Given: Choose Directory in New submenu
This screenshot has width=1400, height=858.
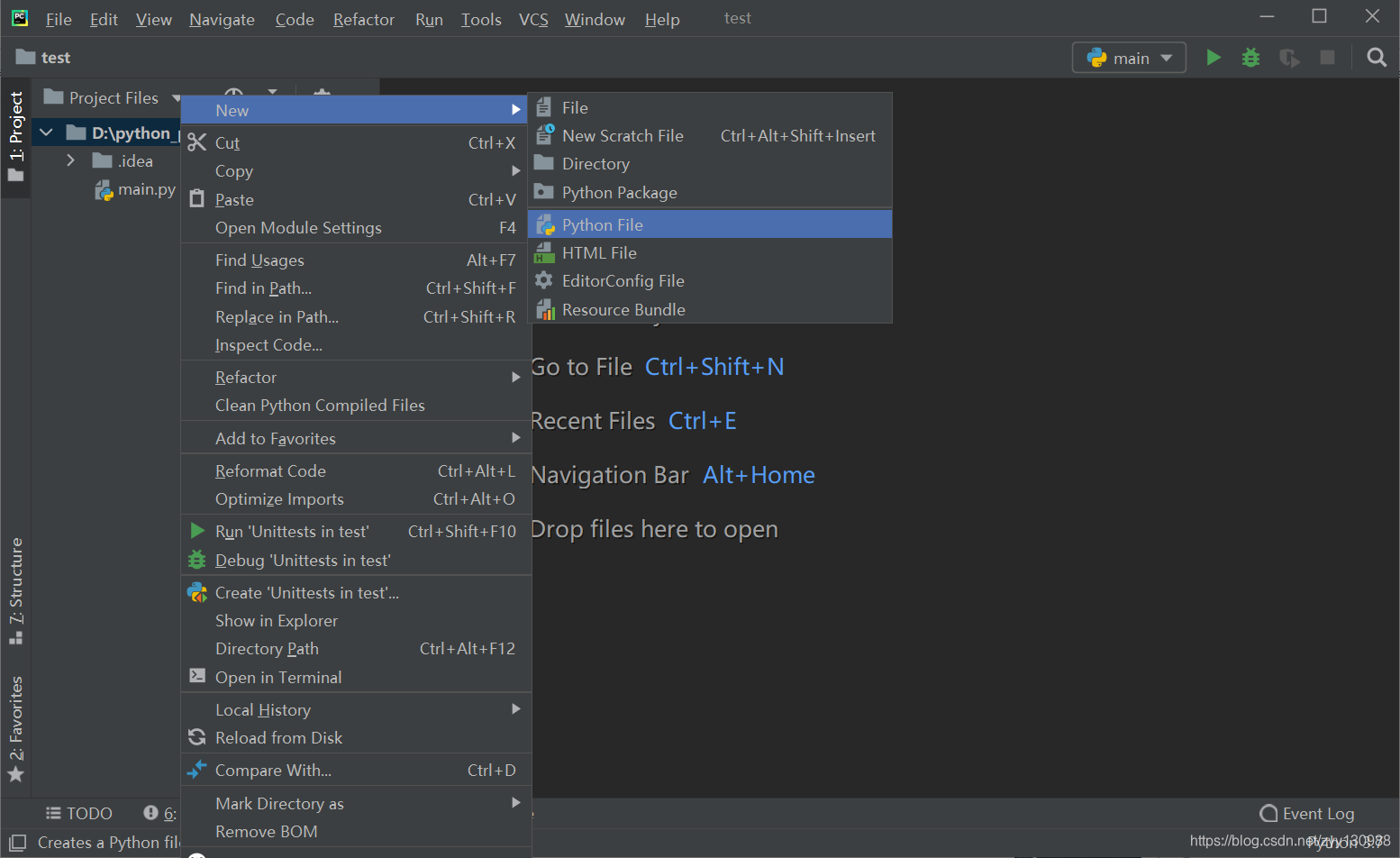Looking at the screenshot, I should [x=710, y=164].
